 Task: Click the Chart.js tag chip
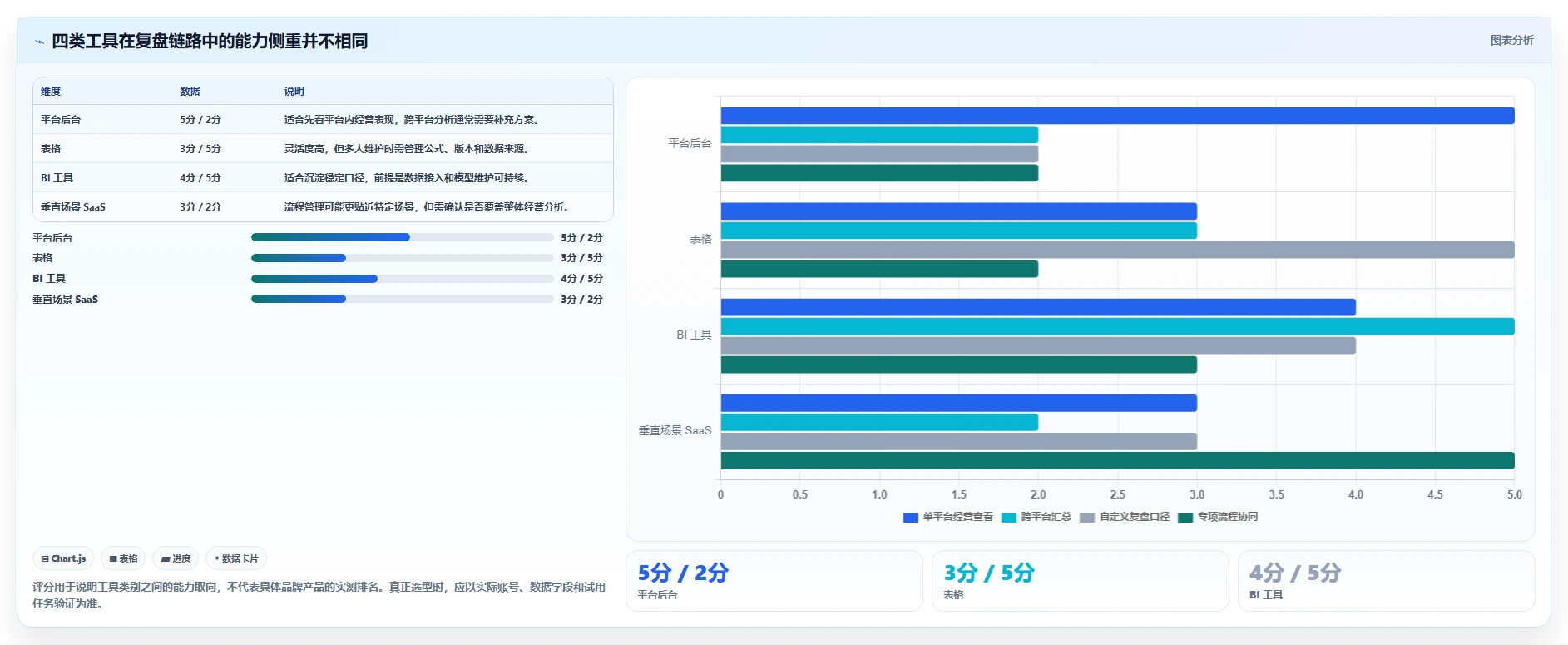click(x=63, y=558)
